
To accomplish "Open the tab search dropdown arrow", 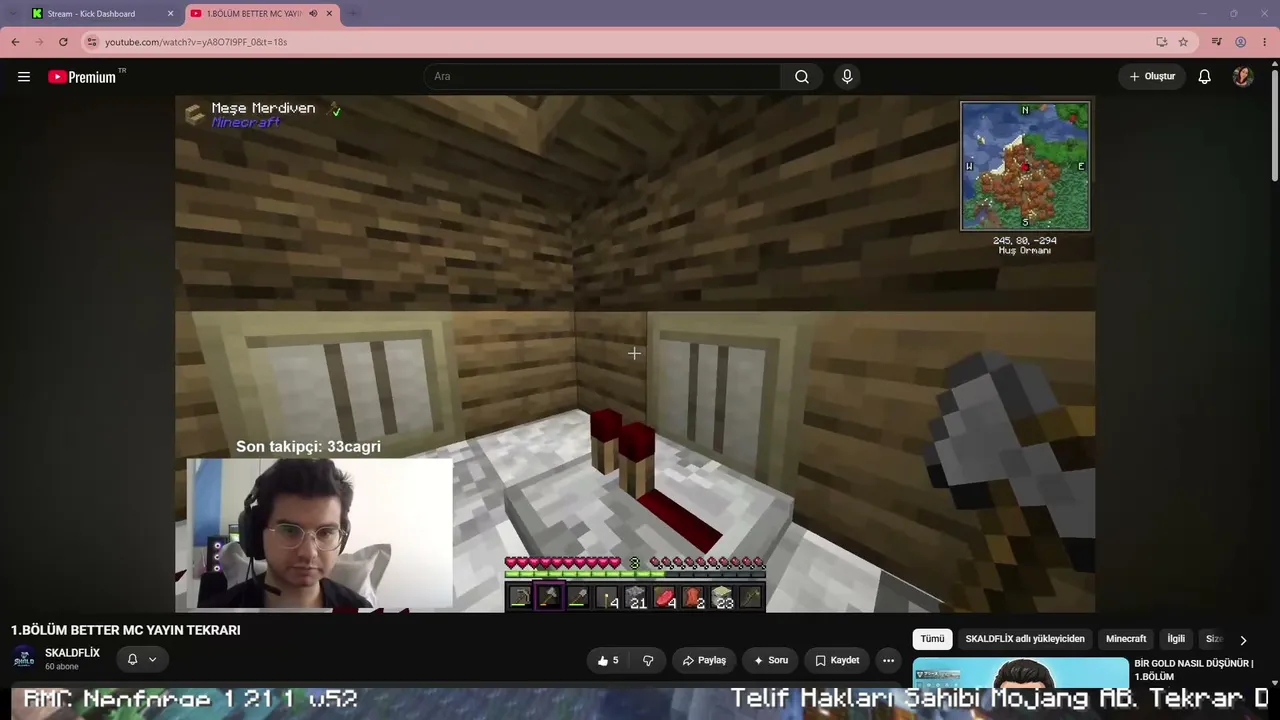I will (12, 14).
